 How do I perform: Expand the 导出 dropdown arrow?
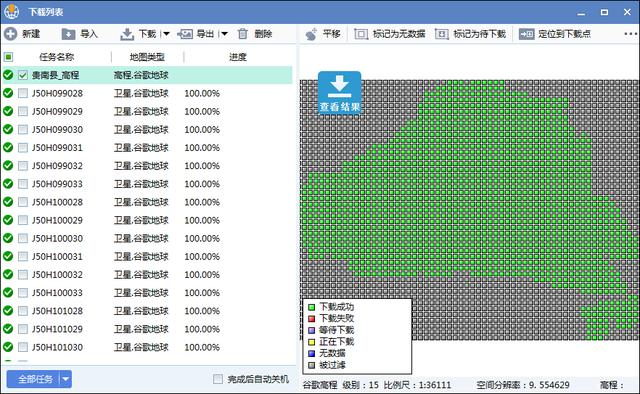[224, 34]
